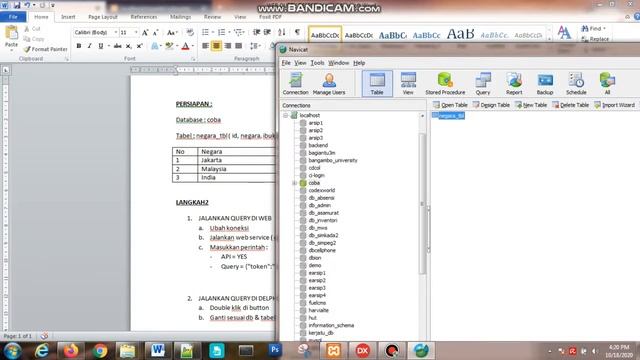Apply red font color in Word
The width and height of the screenshot is (640, 360).
coord(185,46)
